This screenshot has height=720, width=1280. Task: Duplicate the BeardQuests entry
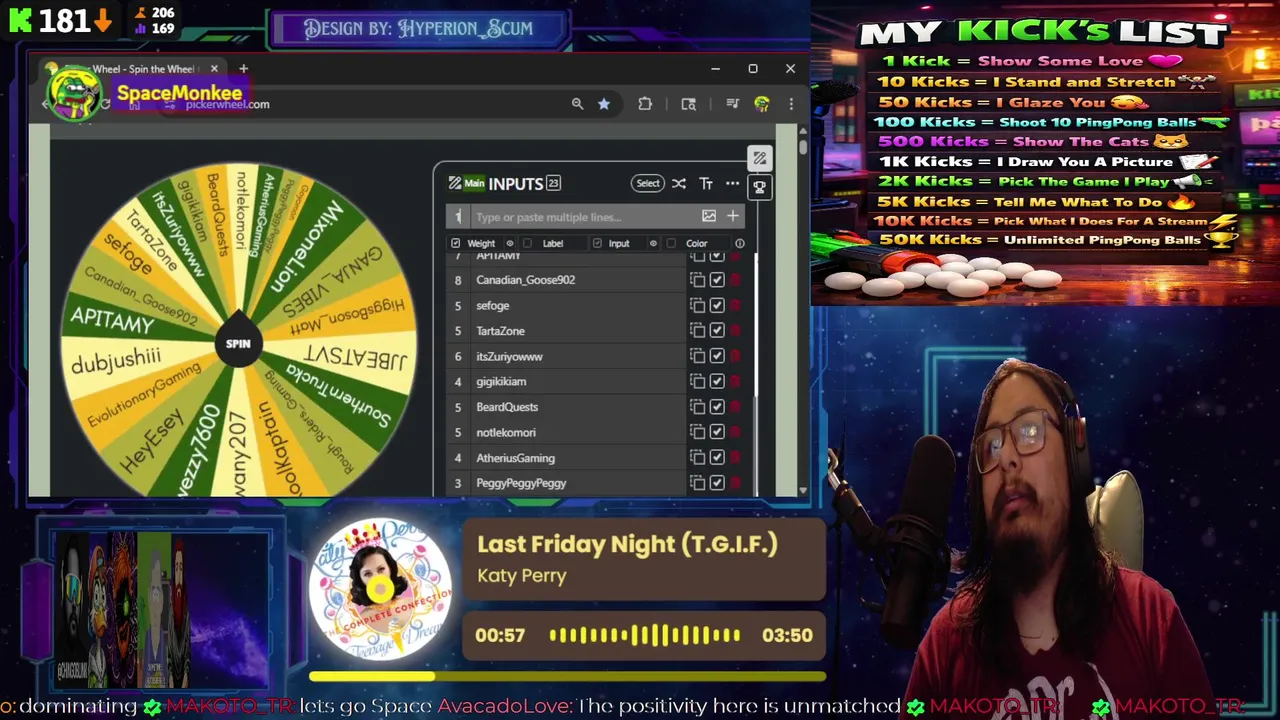(x=697, y=407)
